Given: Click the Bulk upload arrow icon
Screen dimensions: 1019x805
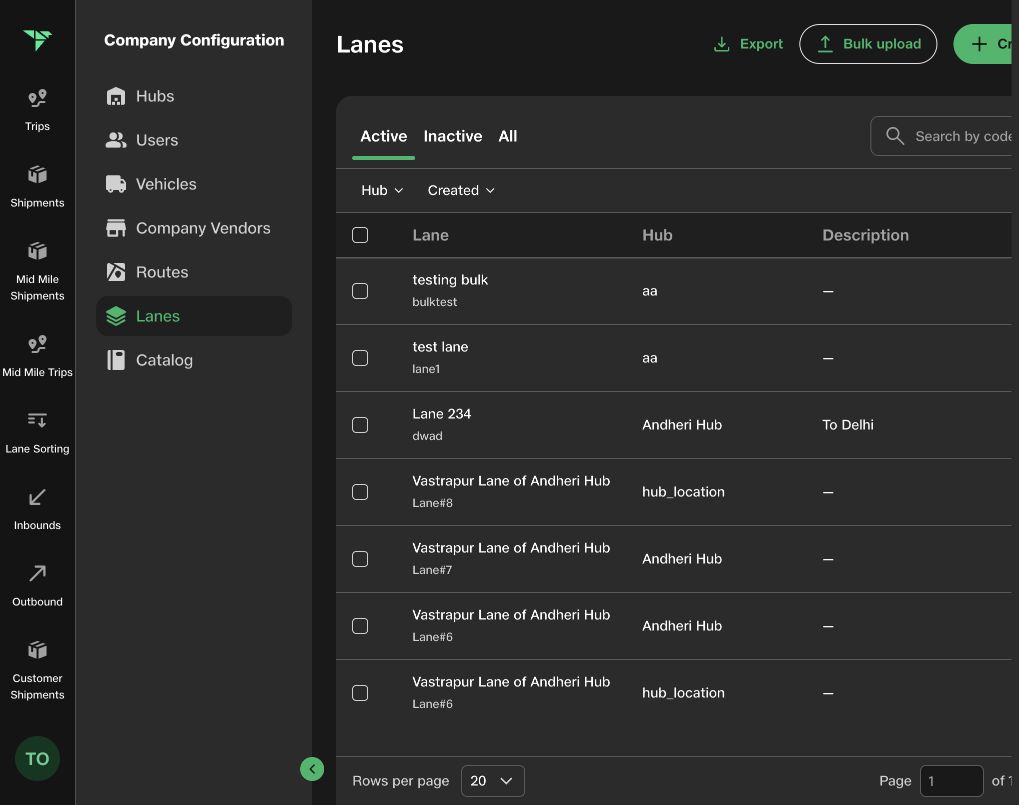Looking at the screenshot, I should (825, 44).
